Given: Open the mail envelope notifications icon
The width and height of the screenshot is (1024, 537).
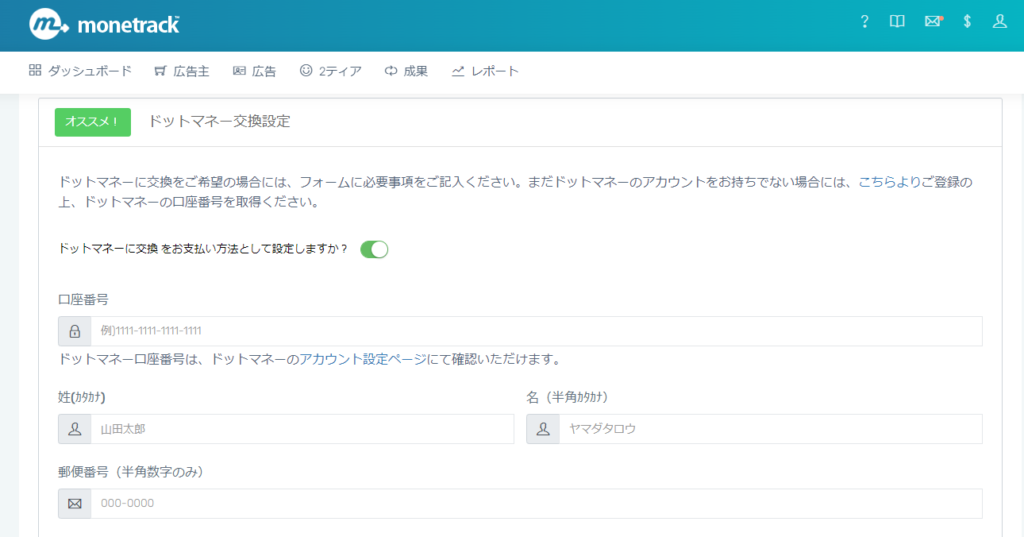Looking at the screenshot, I should pos(933,22).
